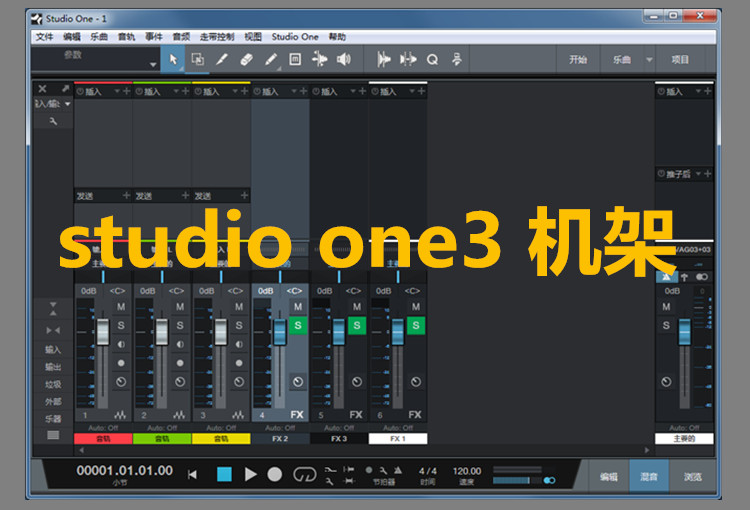Viewport: 750px width, 510px height.
Task: Open the mixer I/O dropdown arrow
Action: (x=67, y=104)
